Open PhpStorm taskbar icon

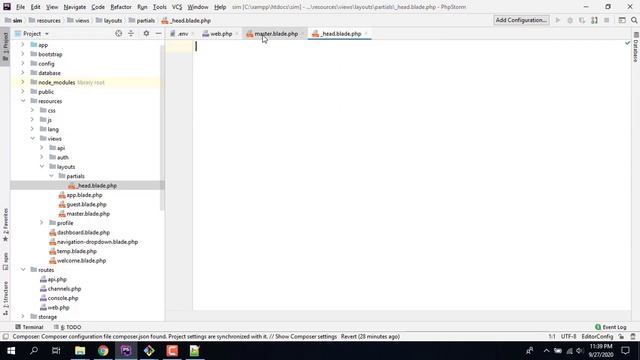click(126, 351)
